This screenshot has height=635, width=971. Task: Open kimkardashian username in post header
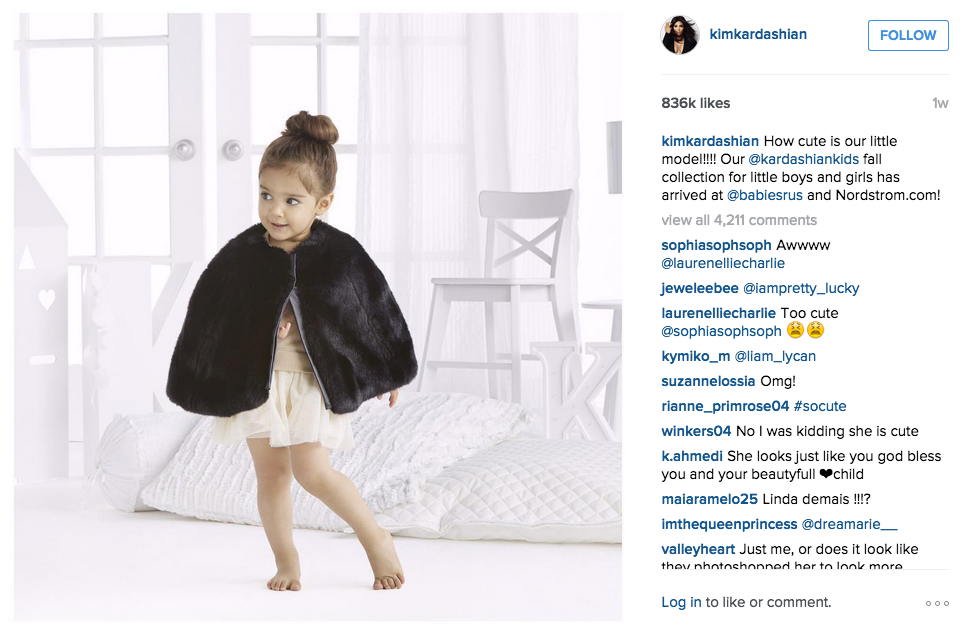click(758, 34)
